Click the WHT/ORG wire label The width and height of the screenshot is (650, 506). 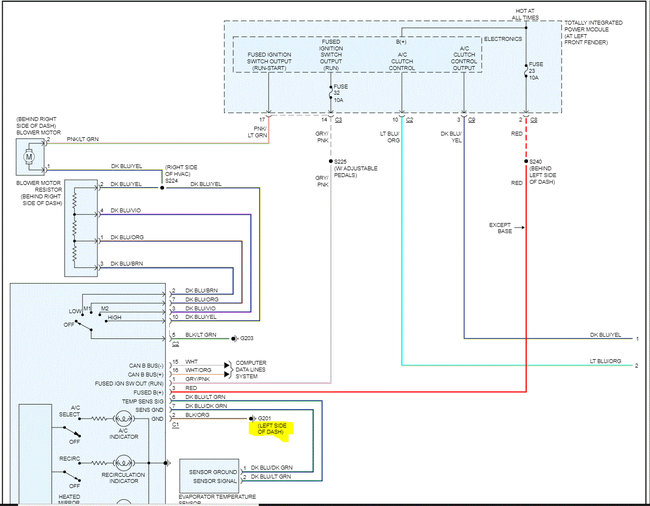coord(198,370)
